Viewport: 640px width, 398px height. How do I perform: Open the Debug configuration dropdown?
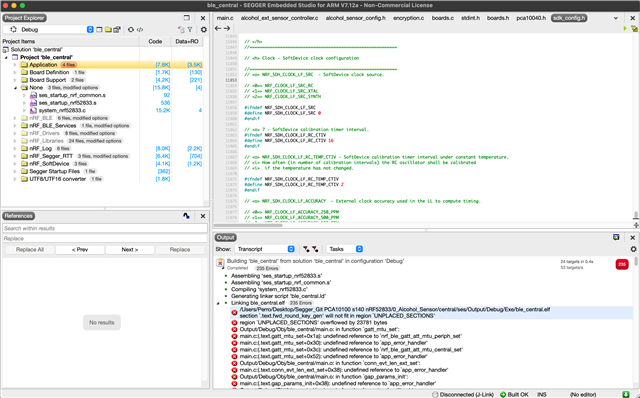(x=90, y=29)
